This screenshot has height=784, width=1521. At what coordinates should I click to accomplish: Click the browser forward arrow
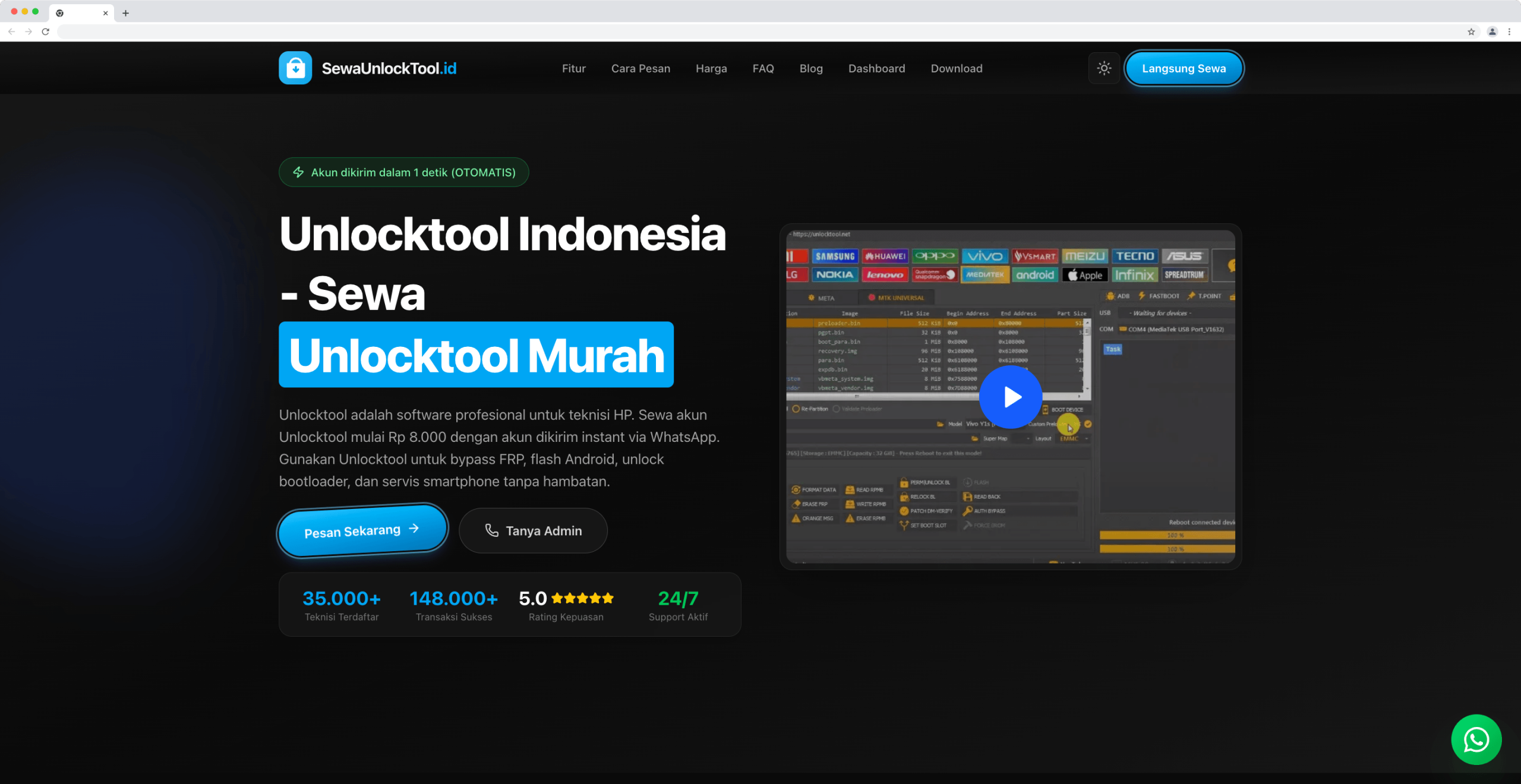29,31
